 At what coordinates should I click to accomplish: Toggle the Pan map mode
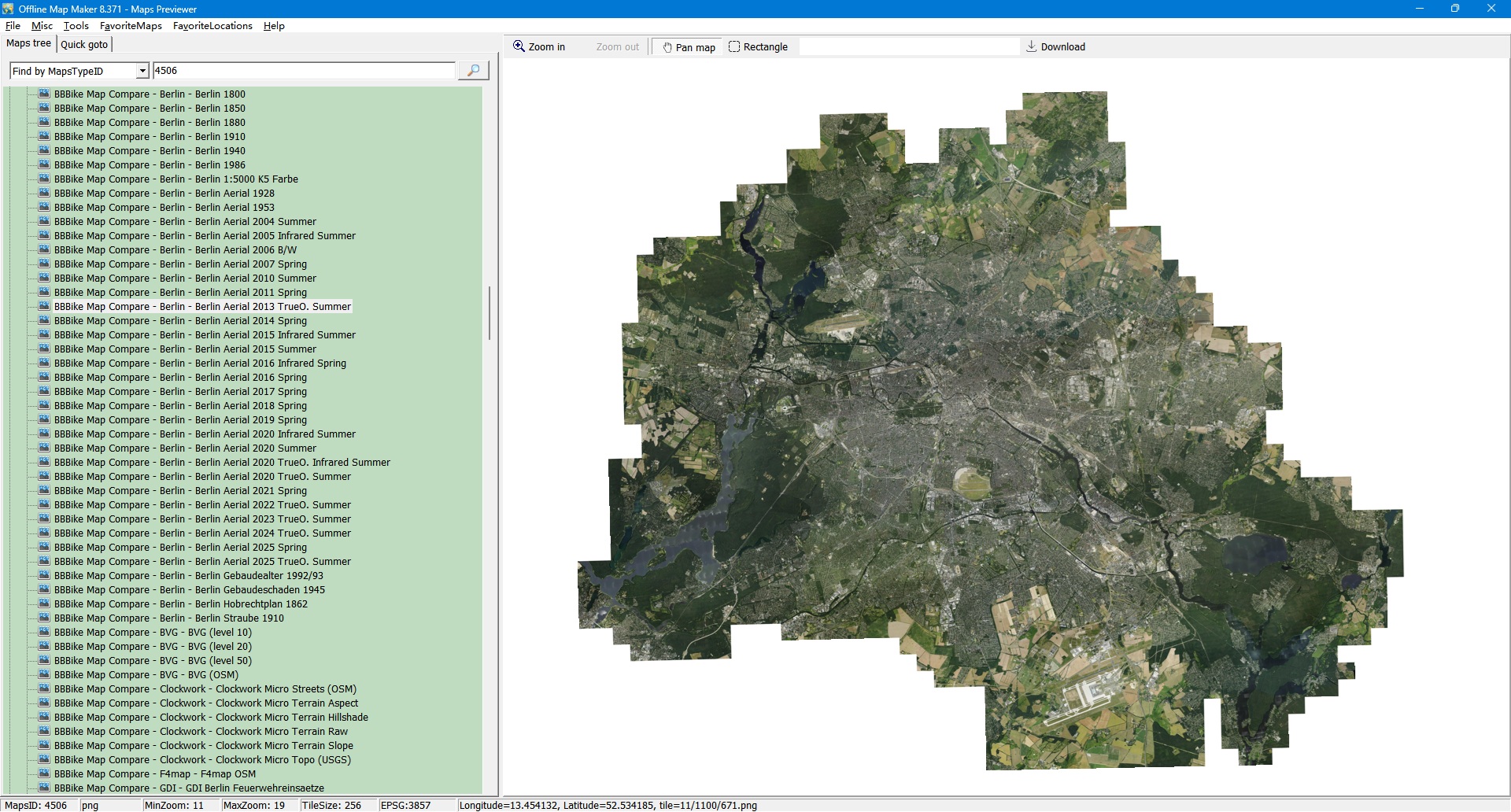point(689,47)
